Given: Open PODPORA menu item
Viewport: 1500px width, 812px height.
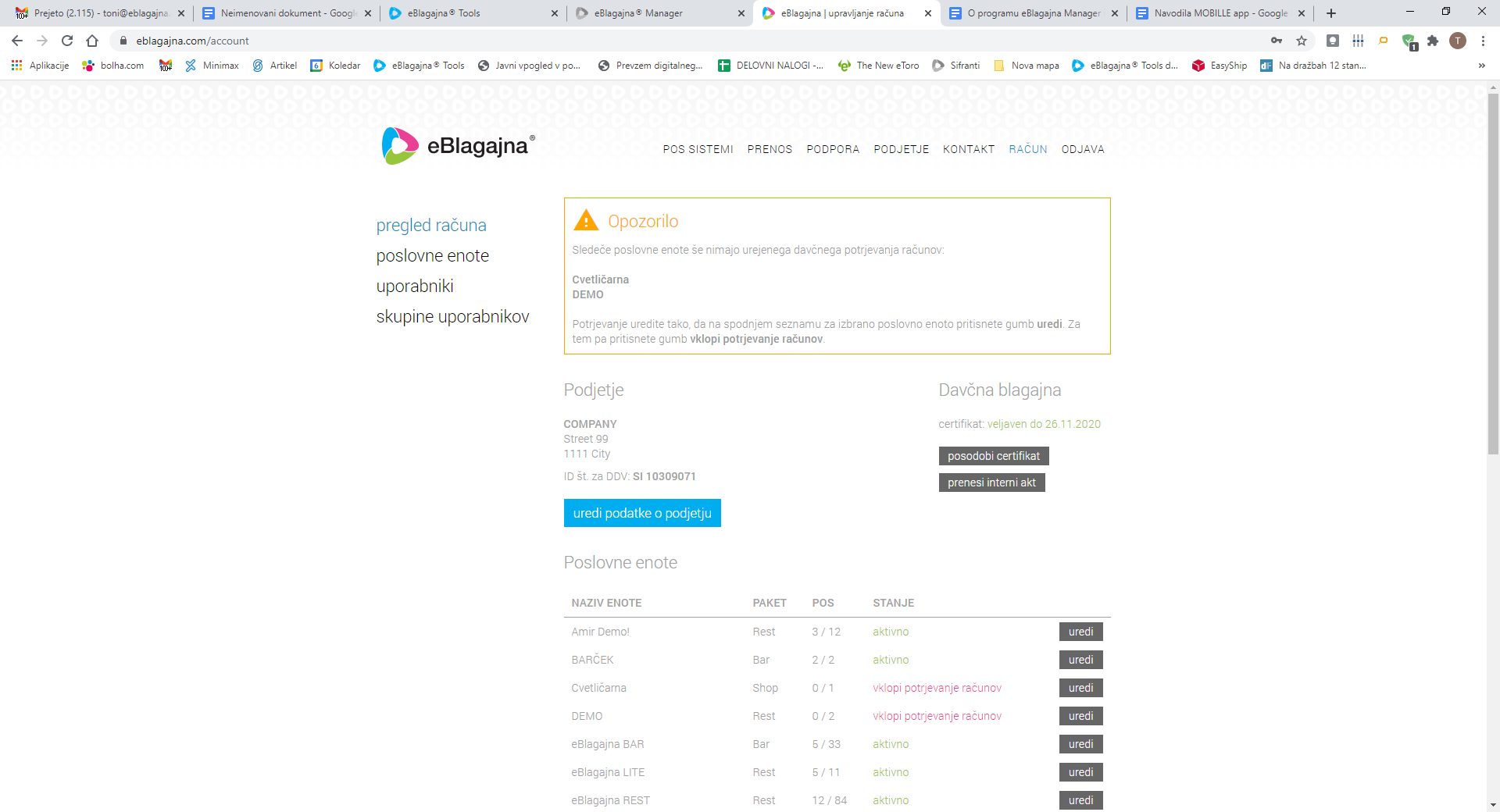Looking at the screenshot, I should coord(833,149).
